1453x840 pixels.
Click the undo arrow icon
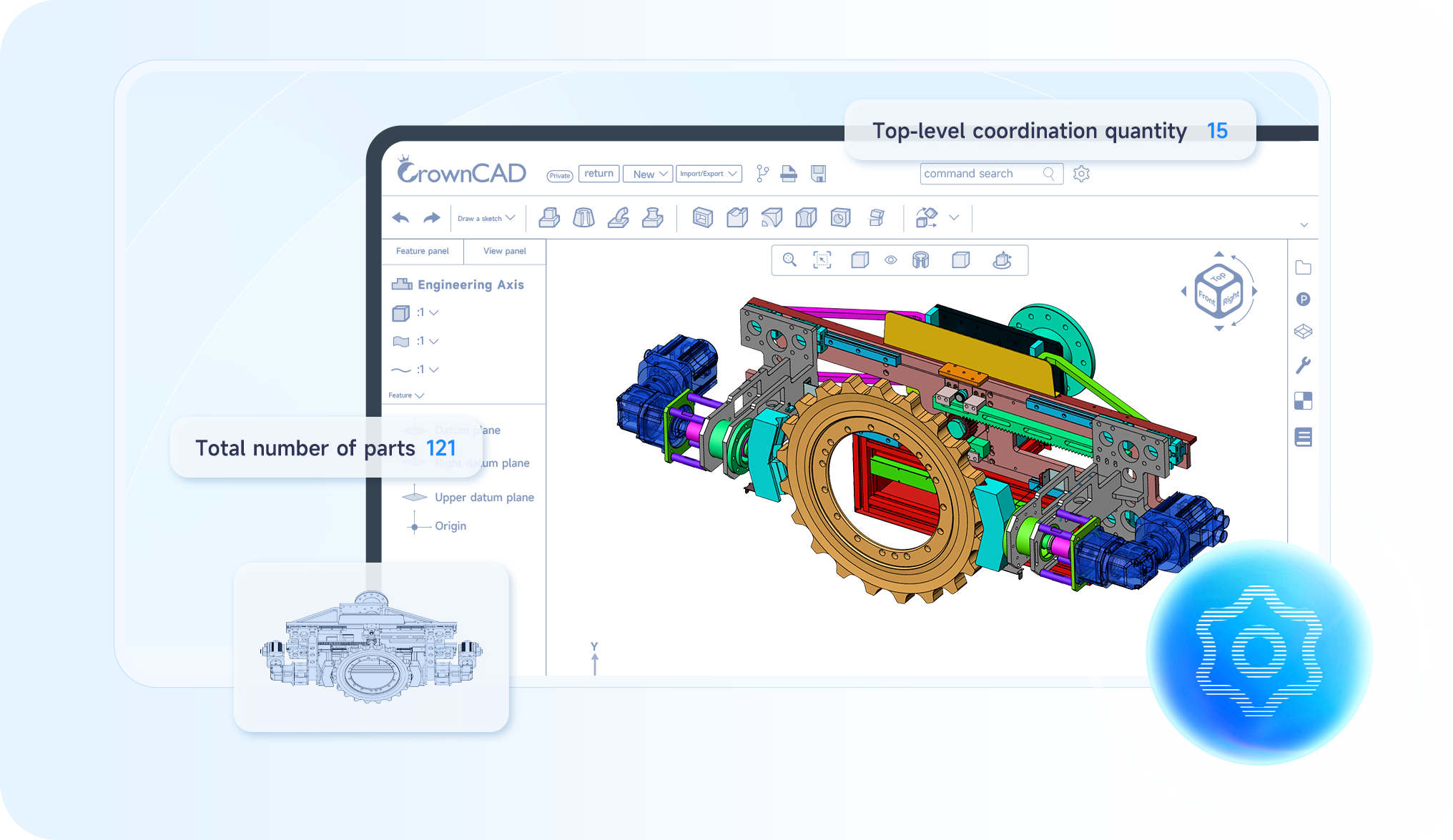400,218
